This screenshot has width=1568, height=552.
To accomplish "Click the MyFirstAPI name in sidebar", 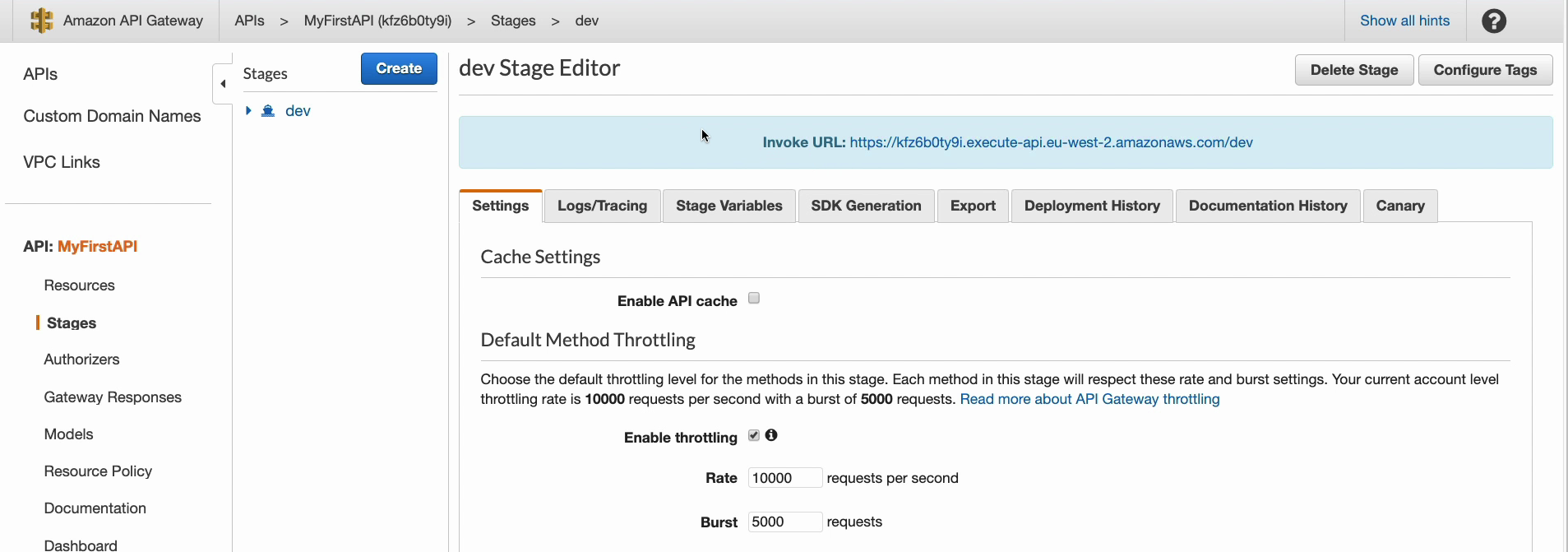I will click(x=98, y=247).
